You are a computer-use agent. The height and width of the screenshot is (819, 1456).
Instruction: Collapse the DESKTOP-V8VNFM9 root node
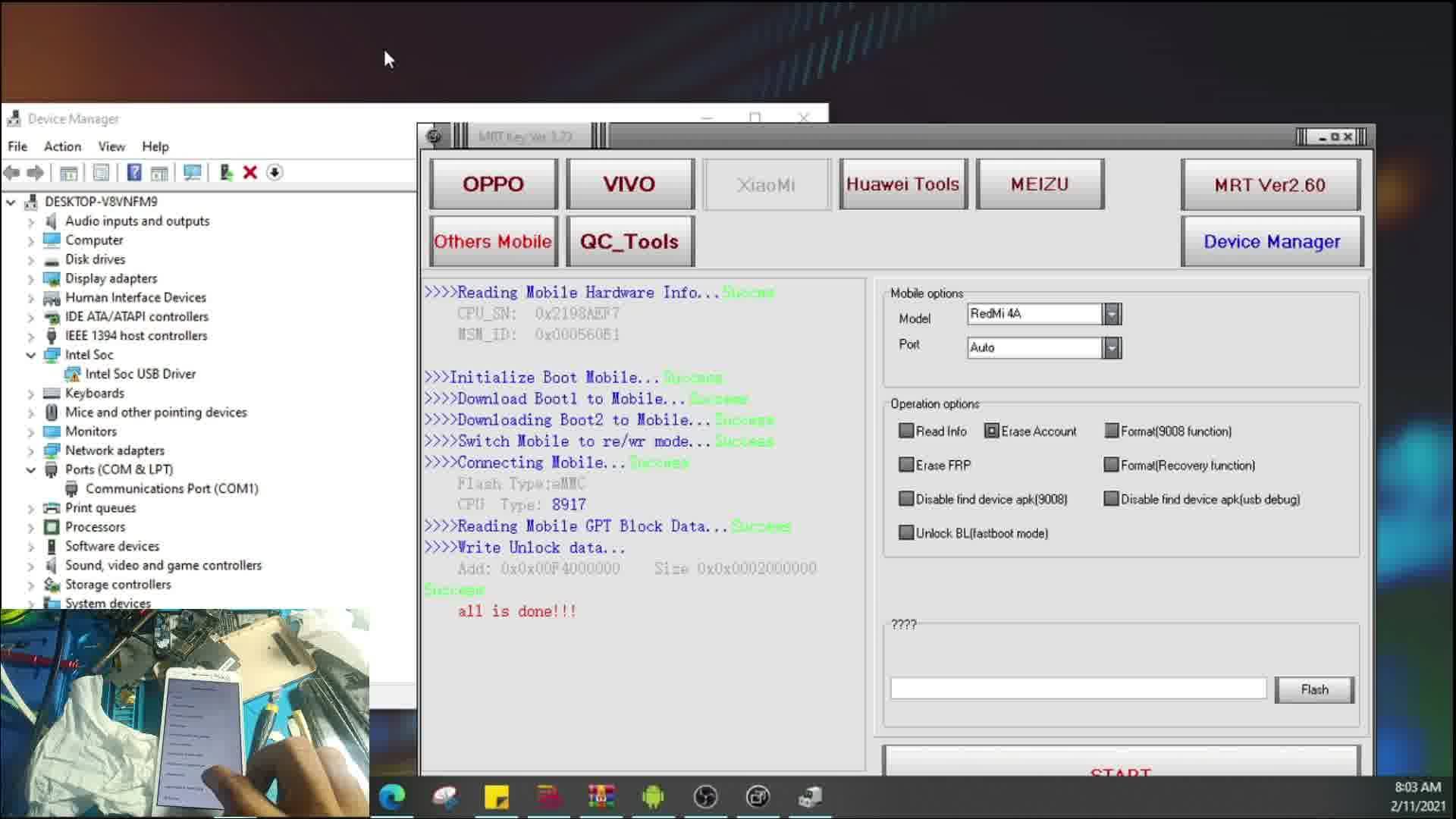[11, 202]
